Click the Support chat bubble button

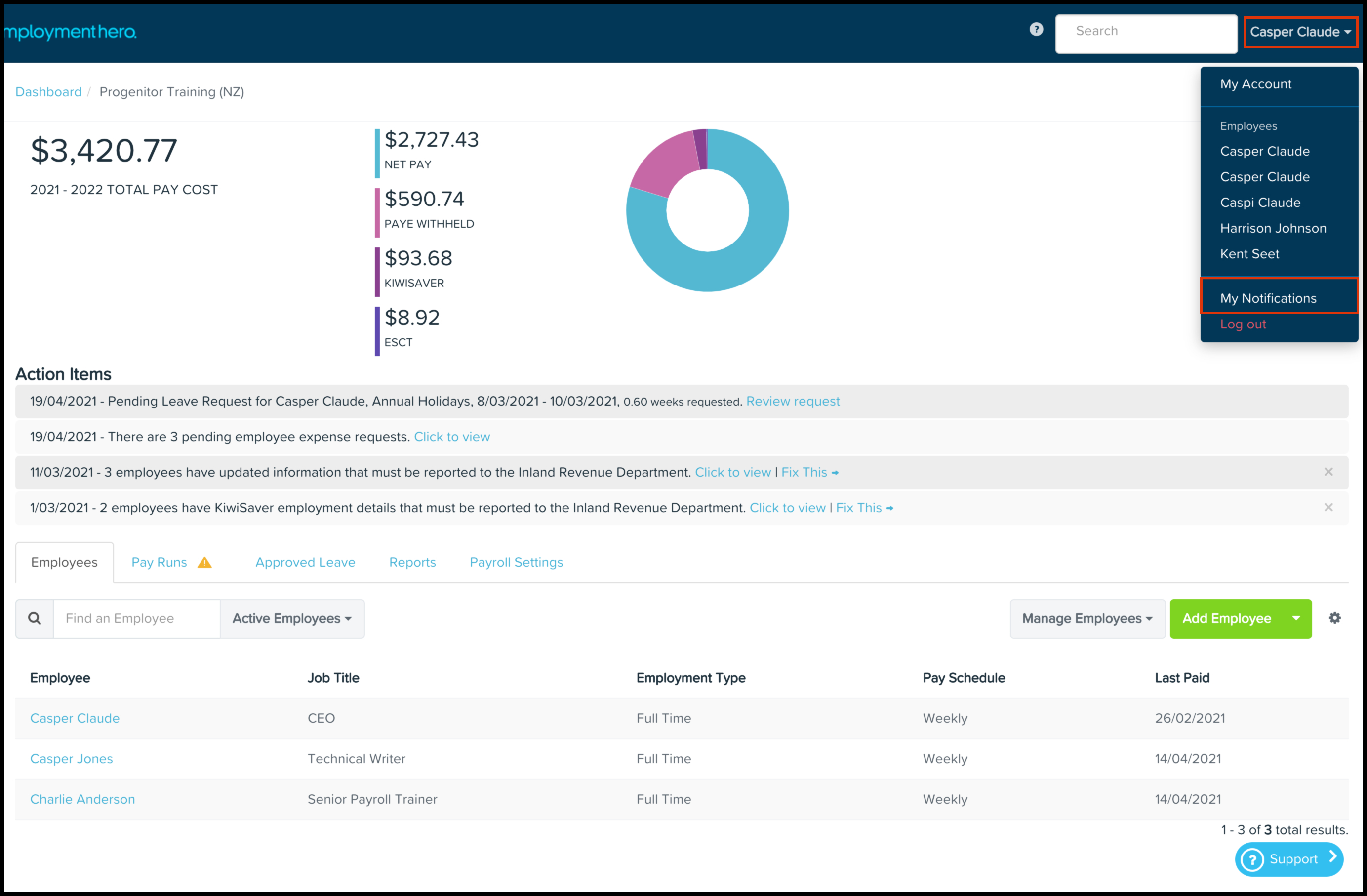click(1288, 859)
